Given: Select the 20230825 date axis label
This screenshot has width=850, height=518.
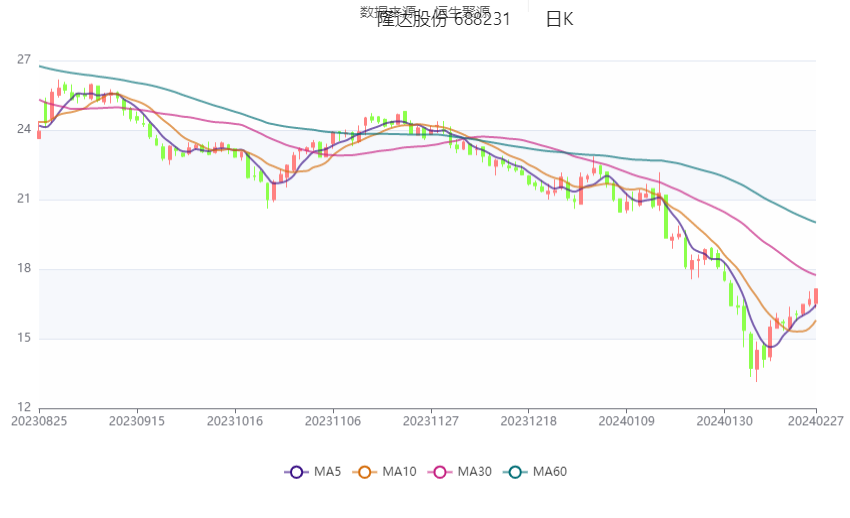Looking at the screenshot, I should click(x=39, y=421).
